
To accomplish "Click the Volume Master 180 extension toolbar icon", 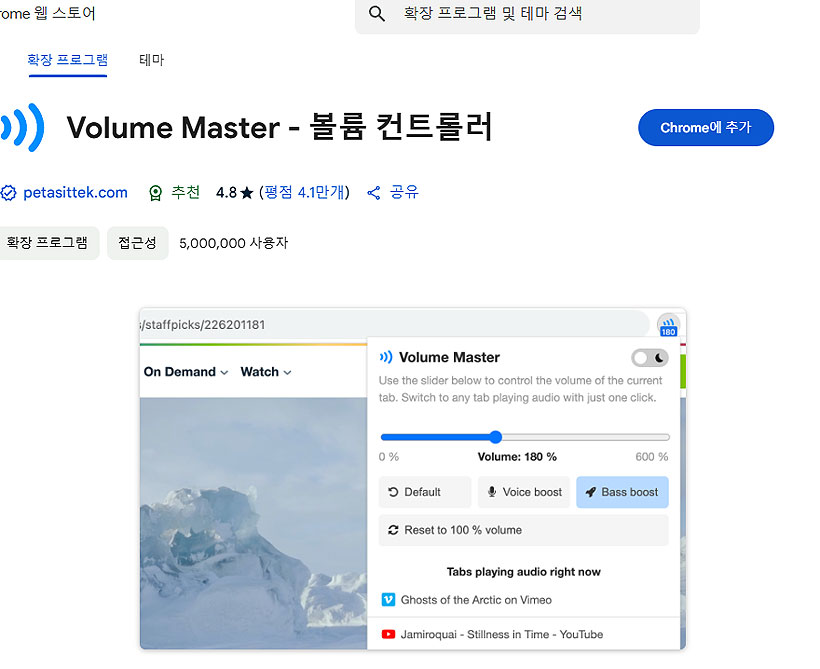I will (668, 325).
